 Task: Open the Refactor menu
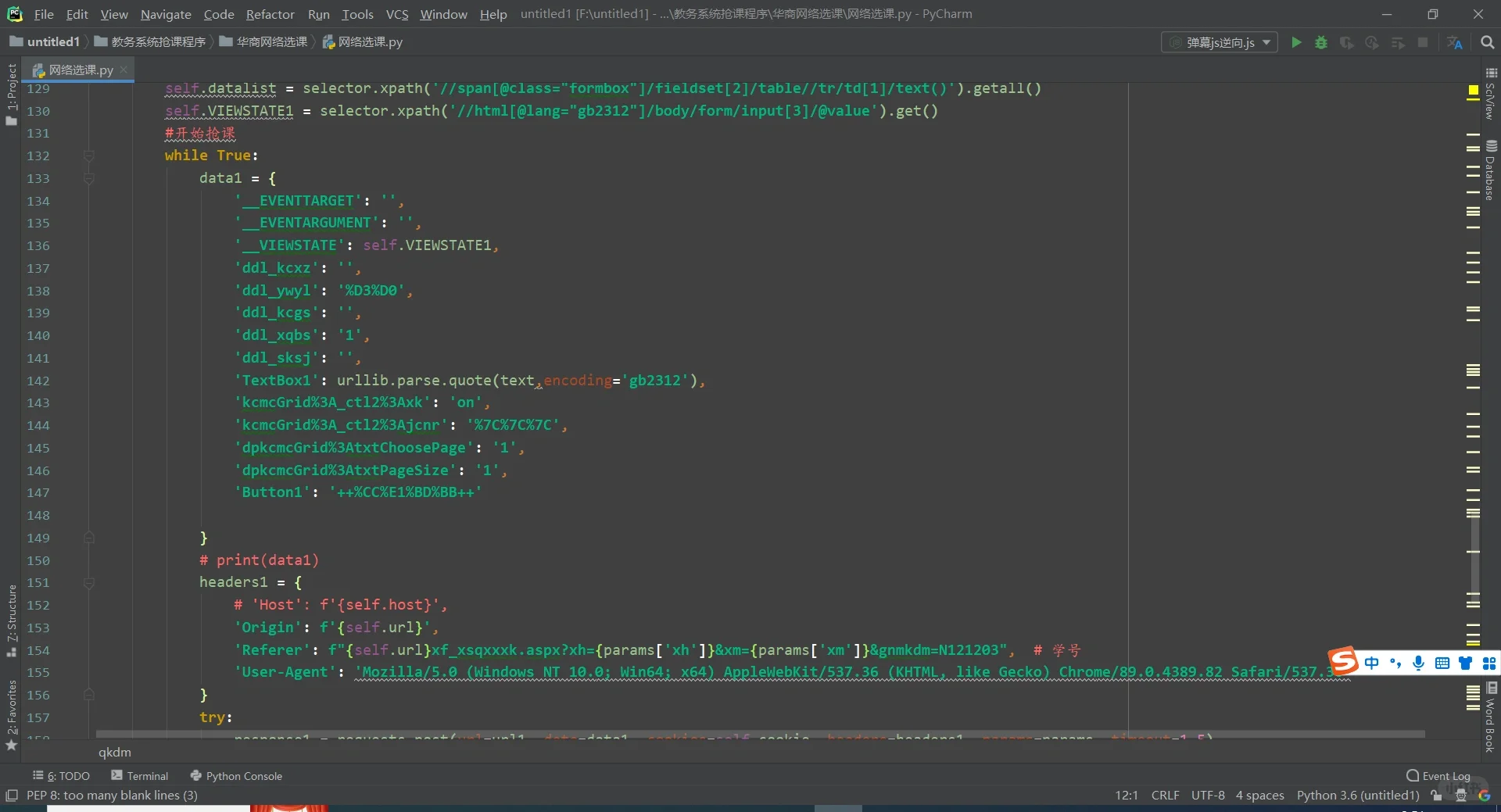[x=270, y=14]
